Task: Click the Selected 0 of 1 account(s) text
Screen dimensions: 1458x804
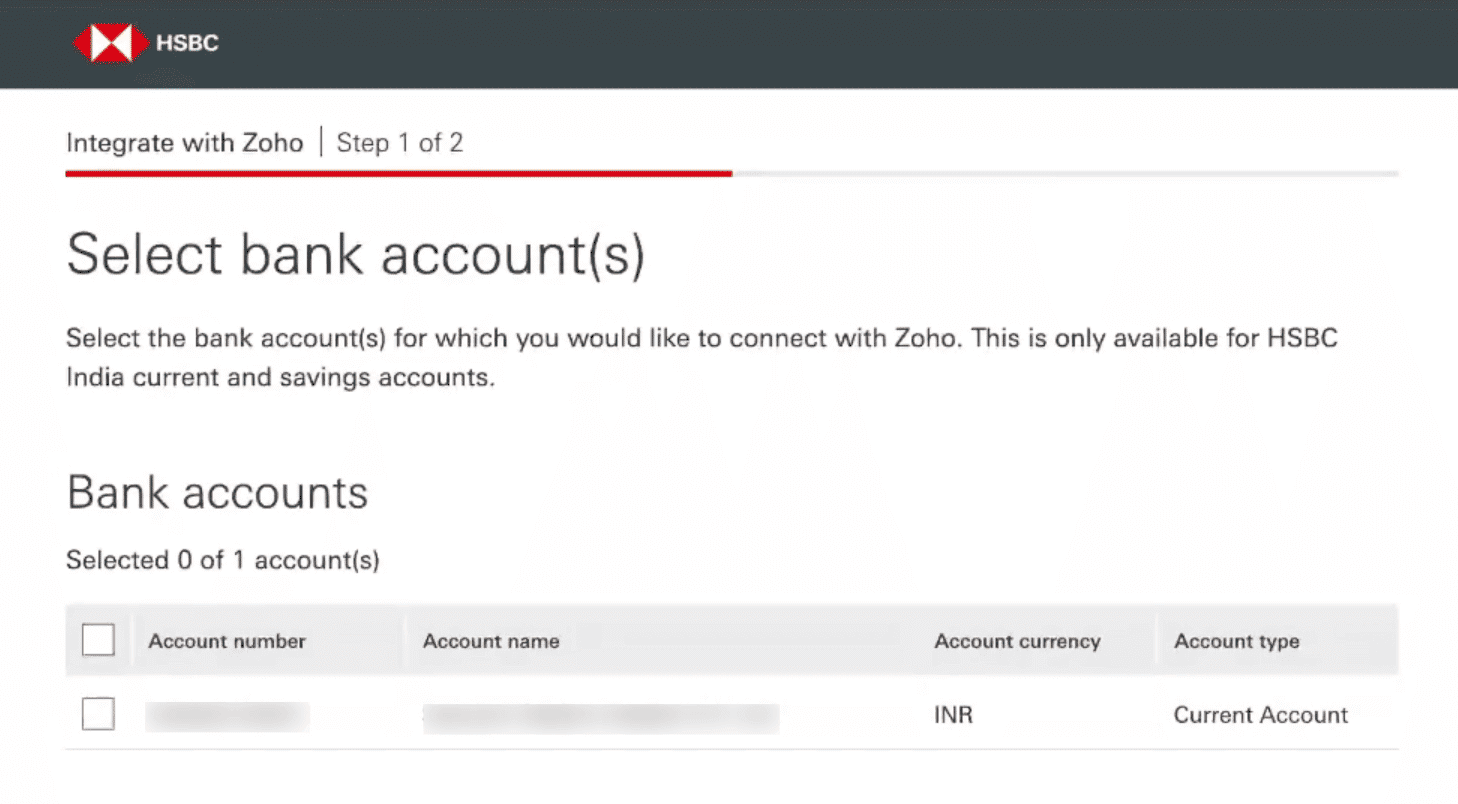Action: pos(222,560)
